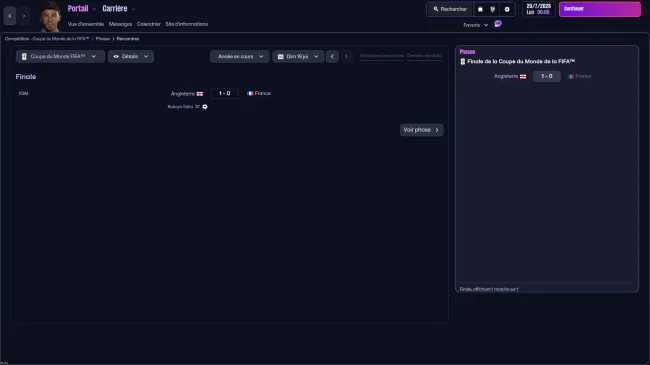Open the Dim 19 jui date dropdown
The image size is (650, 365).
pos(298,56)
